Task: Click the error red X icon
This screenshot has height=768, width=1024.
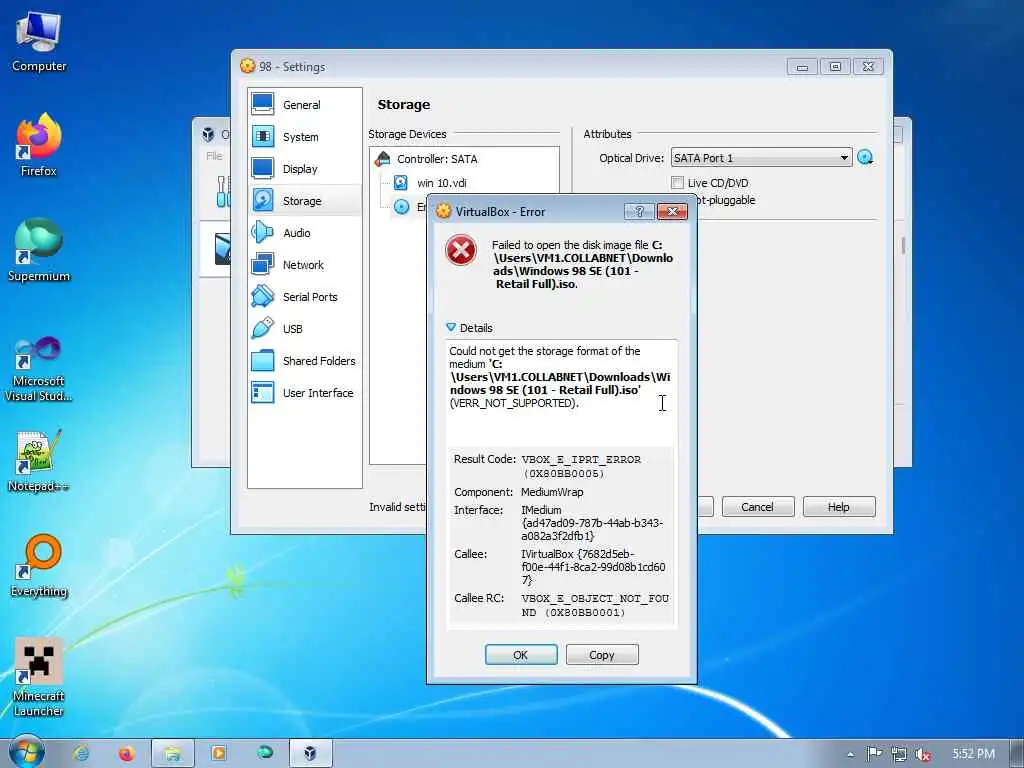Action: click(x=460, y=250)
